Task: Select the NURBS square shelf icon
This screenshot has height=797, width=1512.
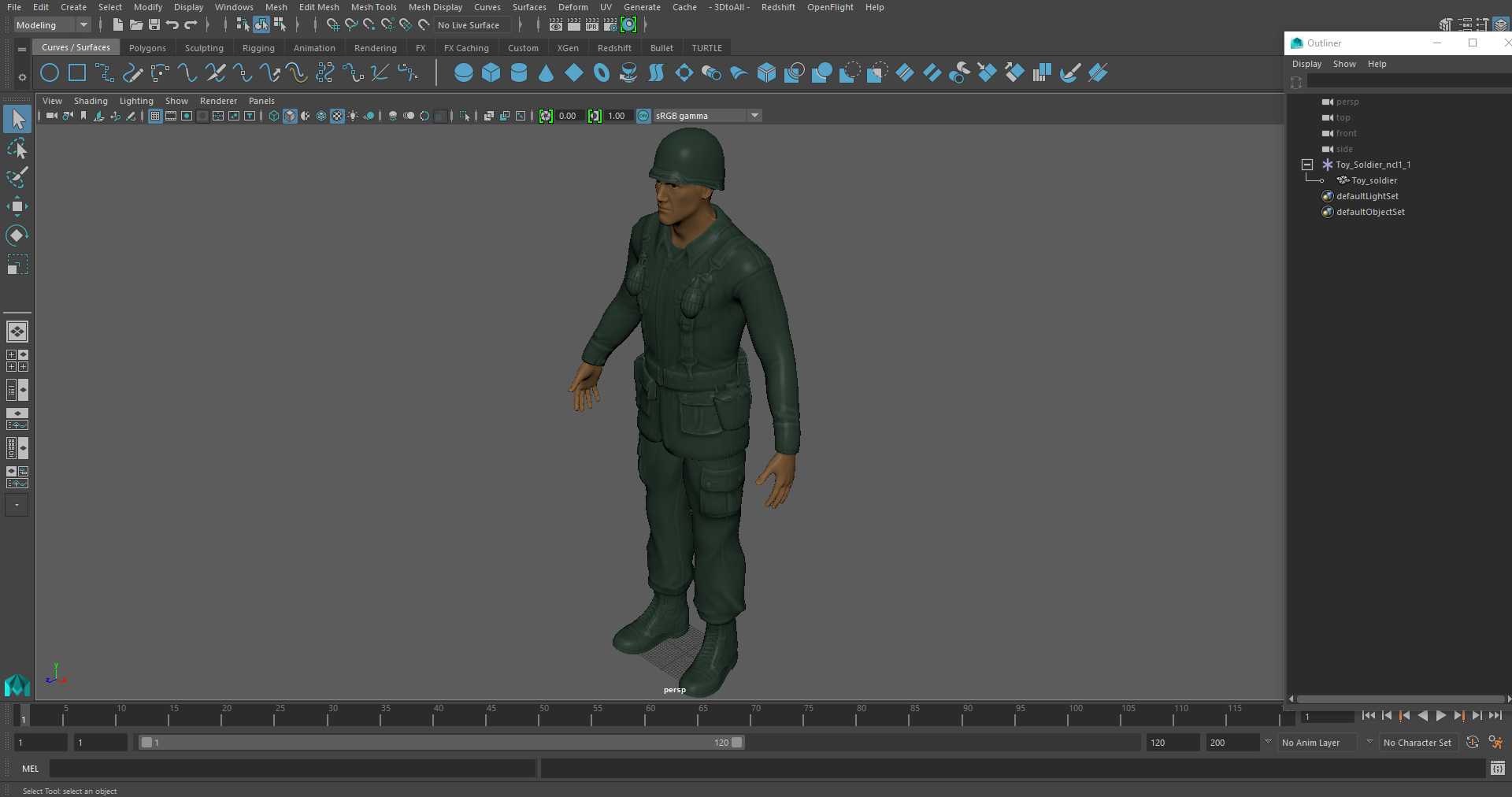Action: tap(77, 73)
